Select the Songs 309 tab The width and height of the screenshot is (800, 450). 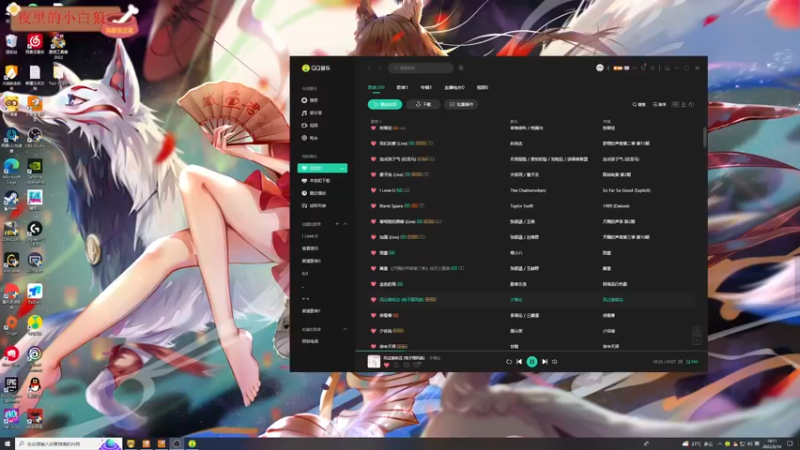(x=376, y=88)
